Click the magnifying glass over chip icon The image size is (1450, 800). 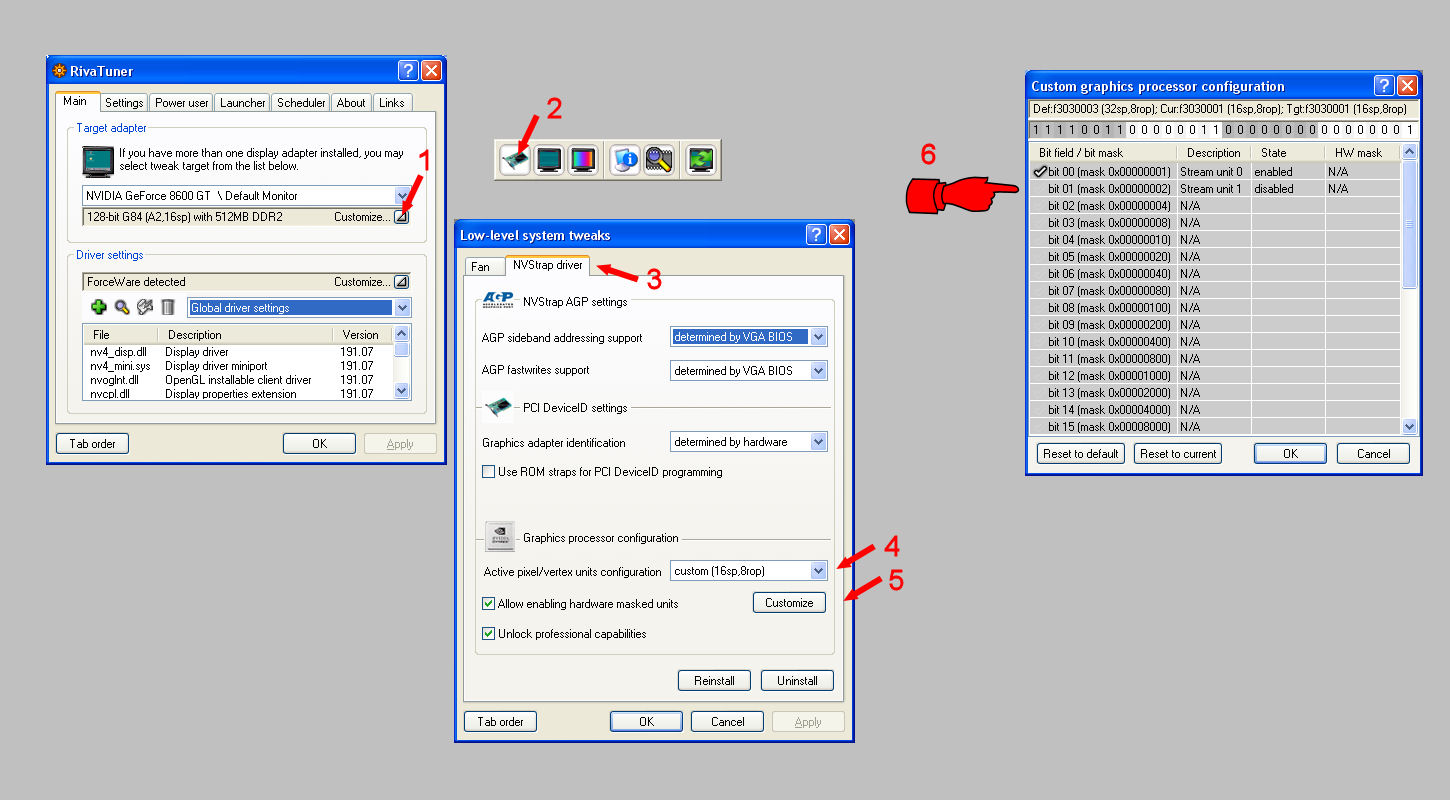pos(658,160)
